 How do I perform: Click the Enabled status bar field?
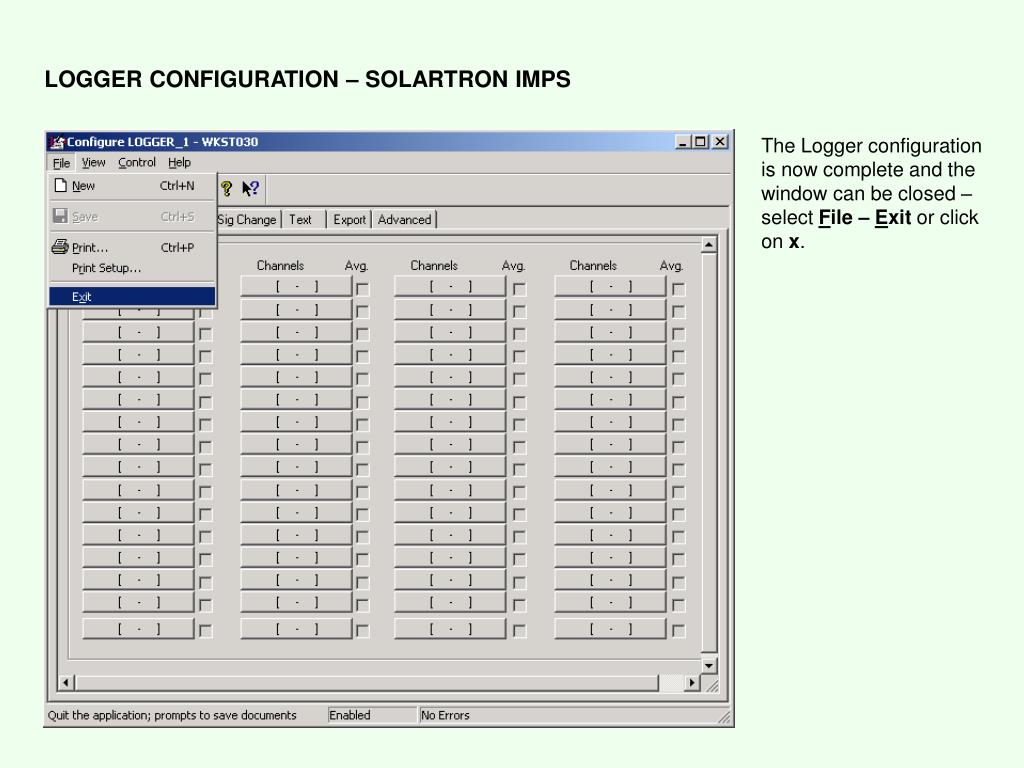click(x=371, y=716)
